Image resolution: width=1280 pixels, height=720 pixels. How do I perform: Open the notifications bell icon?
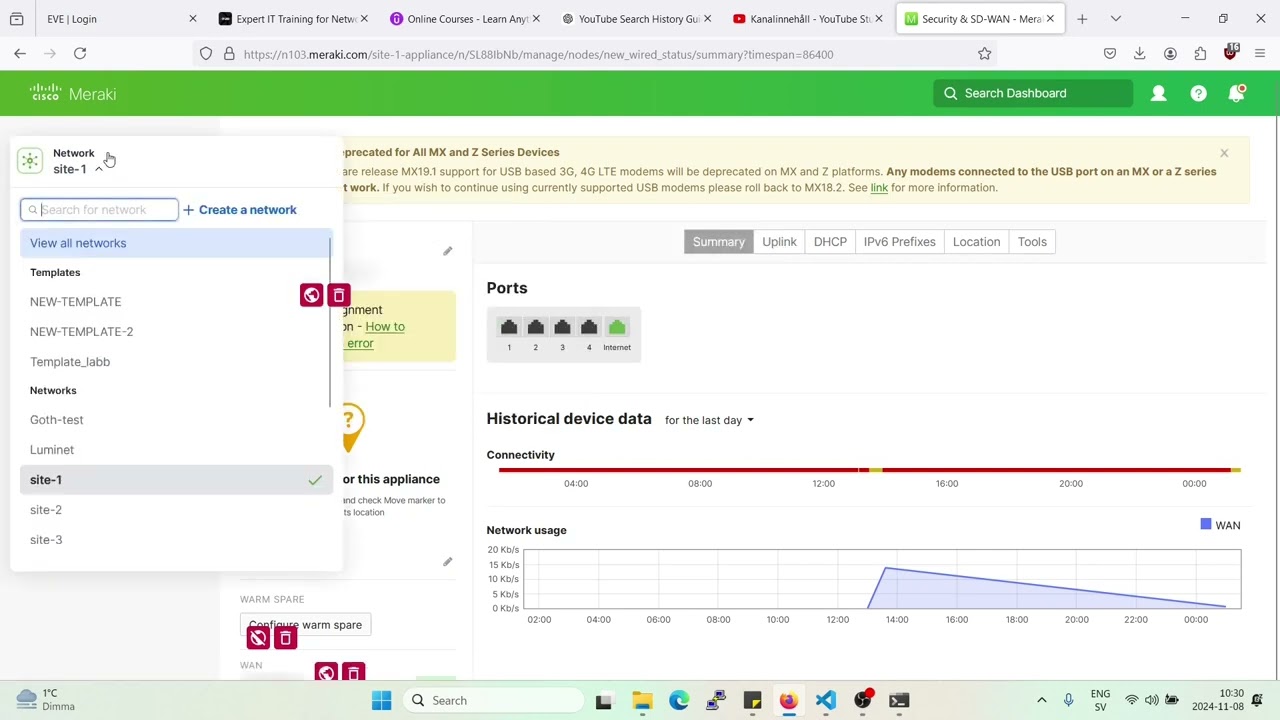pos(1237,93)
